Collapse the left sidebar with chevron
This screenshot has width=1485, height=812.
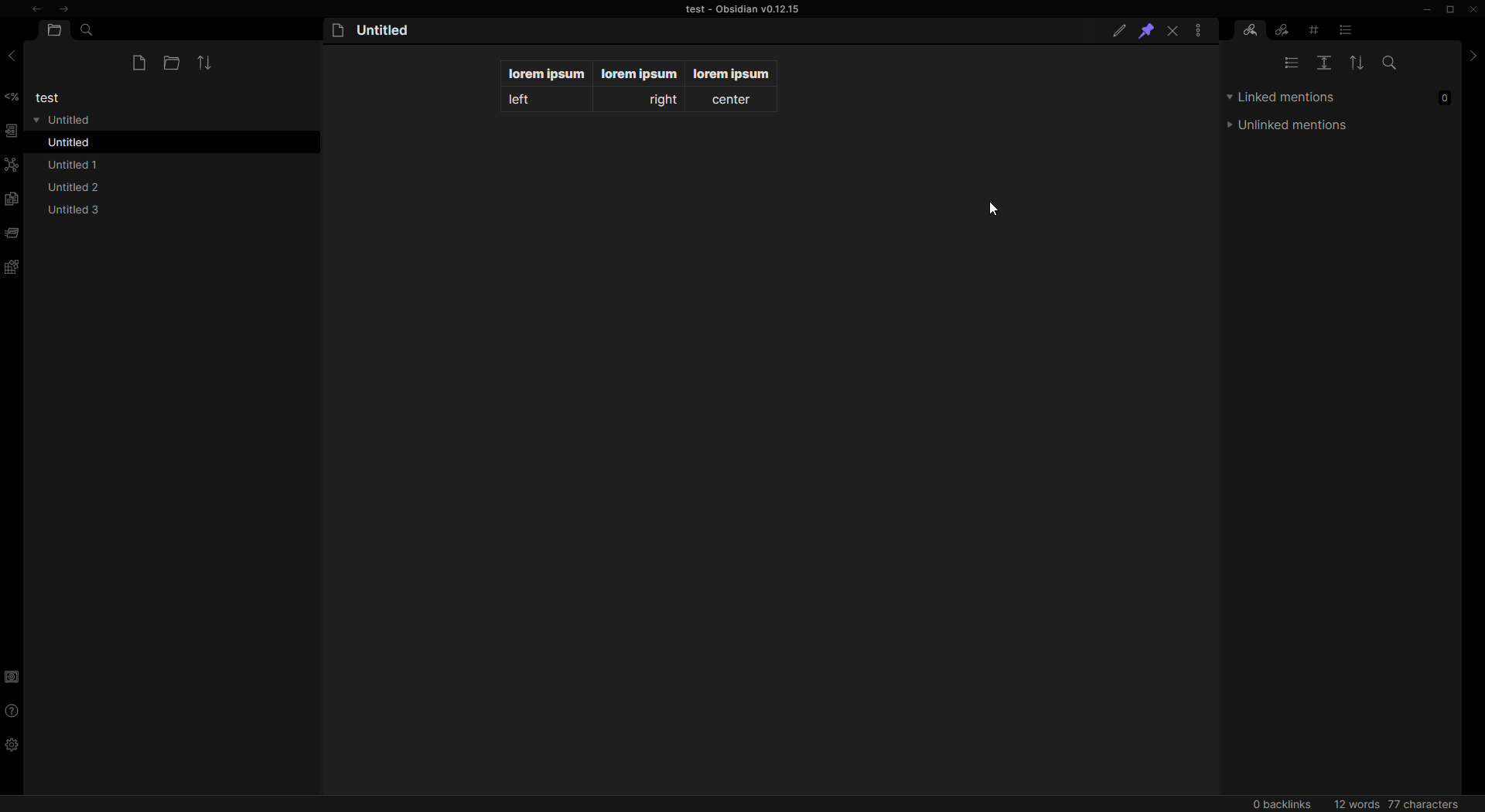click(x=12, y=56)
